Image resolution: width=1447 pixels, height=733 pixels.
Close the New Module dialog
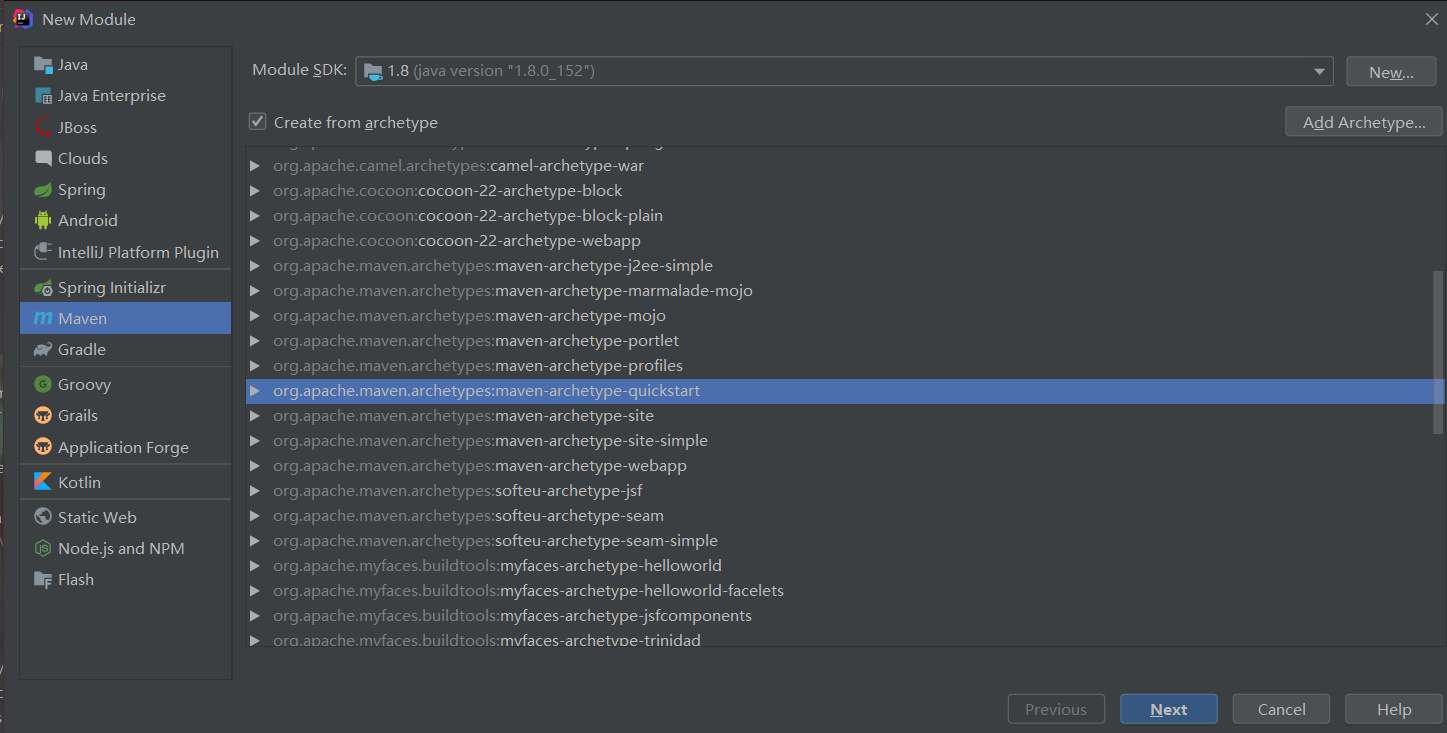1431,19
